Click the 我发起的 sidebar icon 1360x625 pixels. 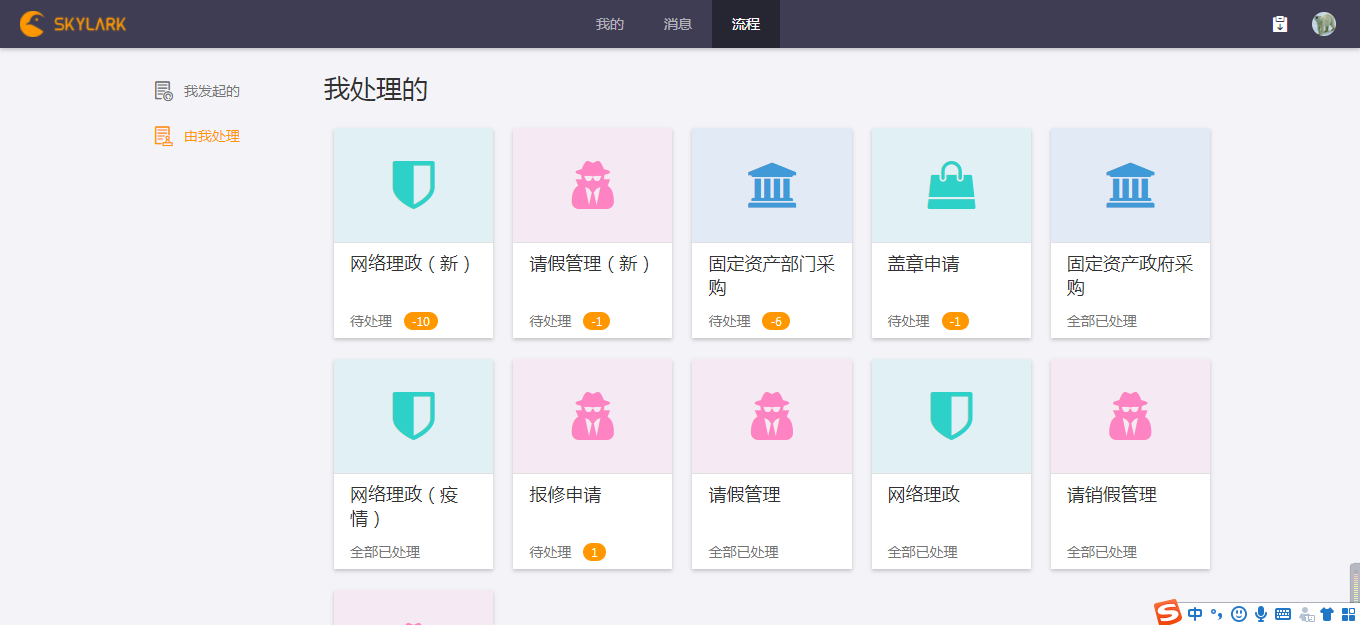[164, 91]
